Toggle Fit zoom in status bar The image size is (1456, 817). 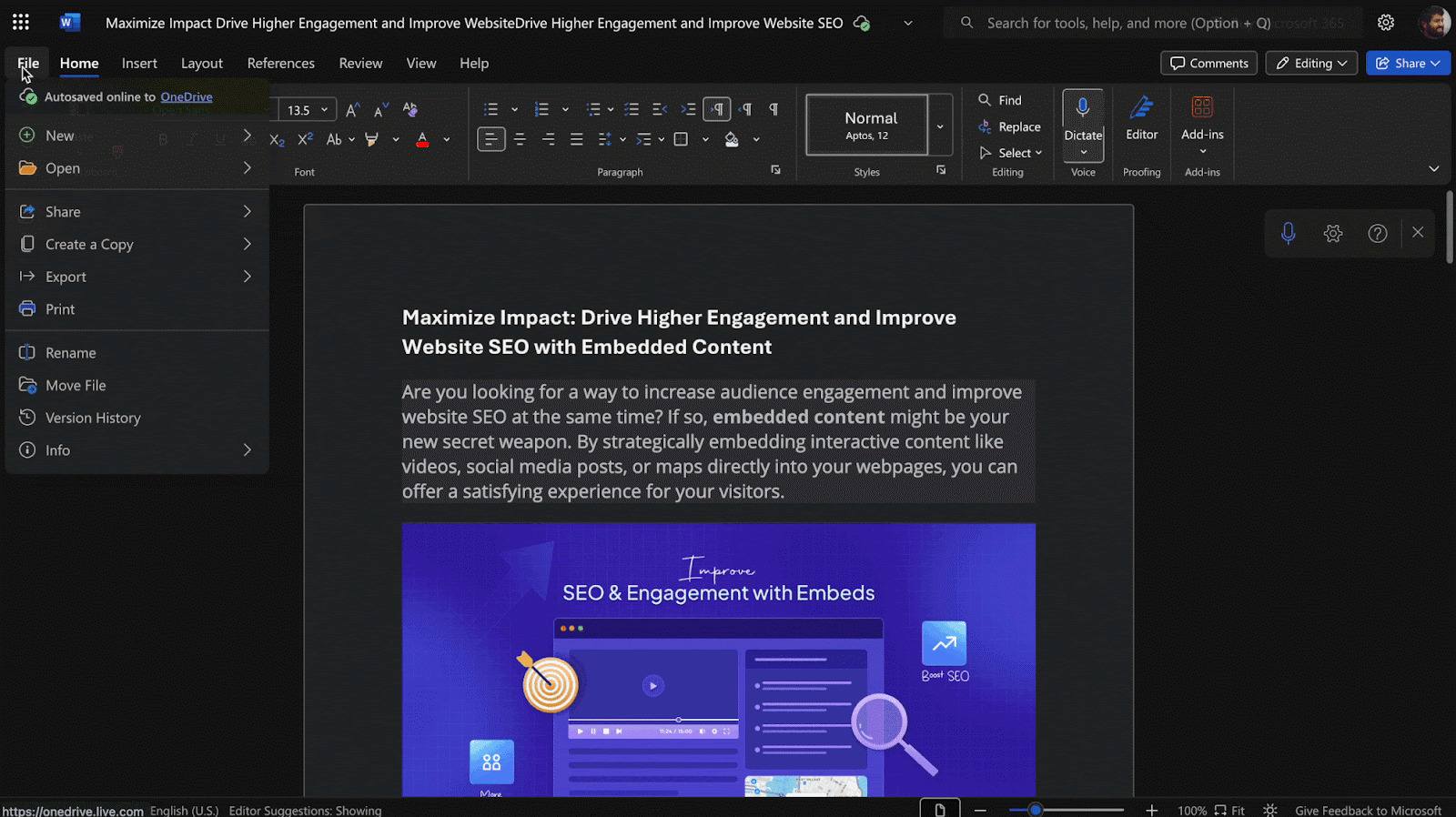[1229, 810]
